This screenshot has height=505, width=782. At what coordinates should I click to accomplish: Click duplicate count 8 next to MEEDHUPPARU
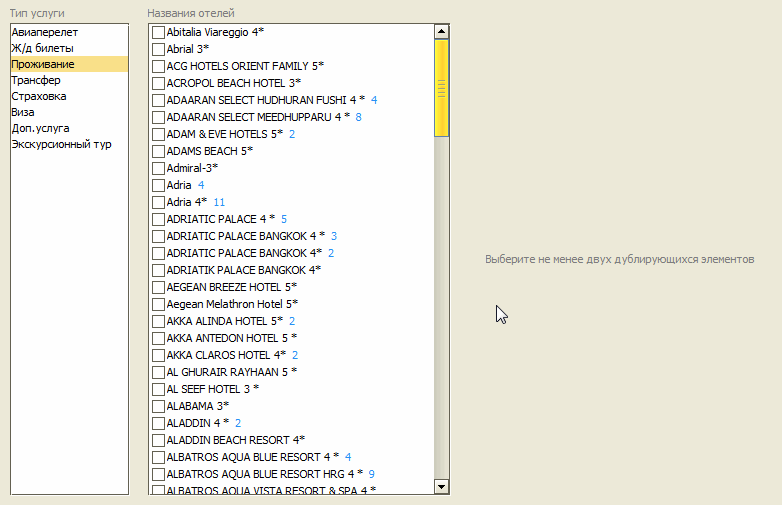(x=358, y=117)
